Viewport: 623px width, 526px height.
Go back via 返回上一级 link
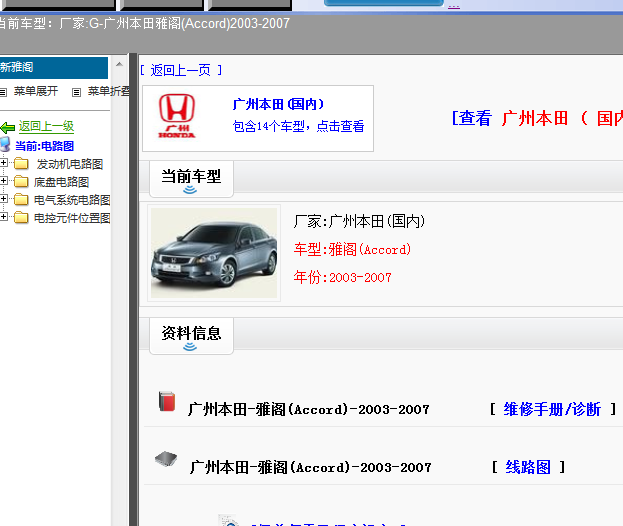tap(46, 126)
